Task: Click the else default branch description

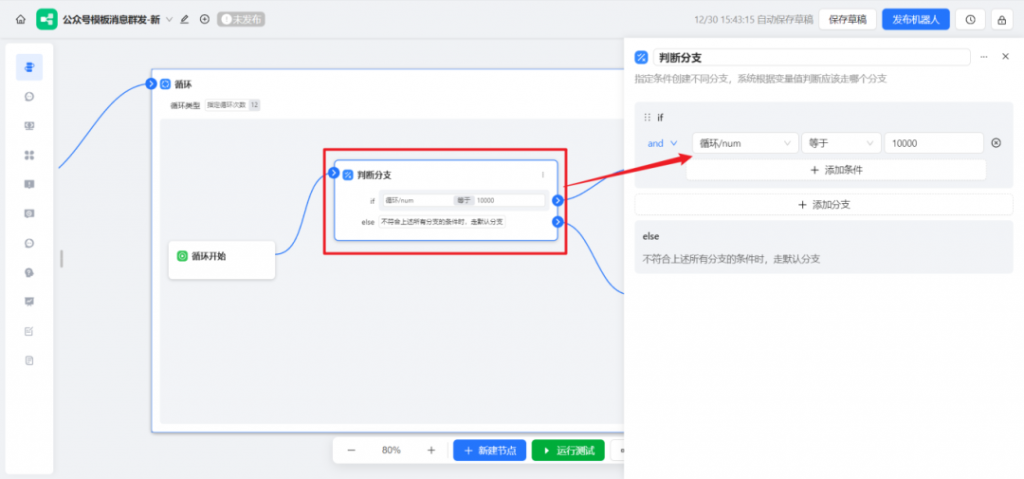Action: (731, 259)
